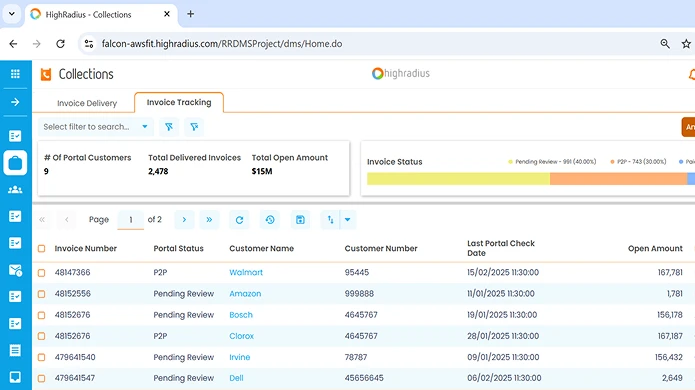Check the box for invoice 48147366
This screenshot has width=695, height=390.
41,273
